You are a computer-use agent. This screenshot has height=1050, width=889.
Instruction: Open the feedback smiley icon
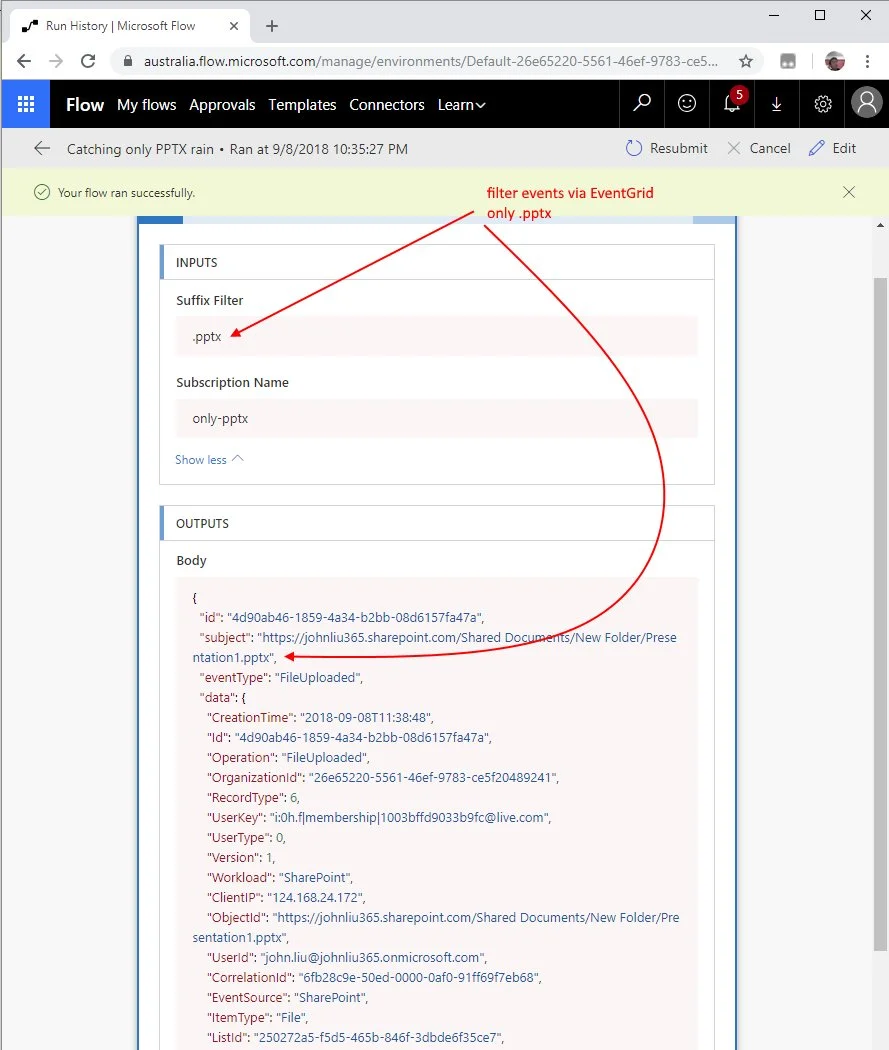coord(687,104)
